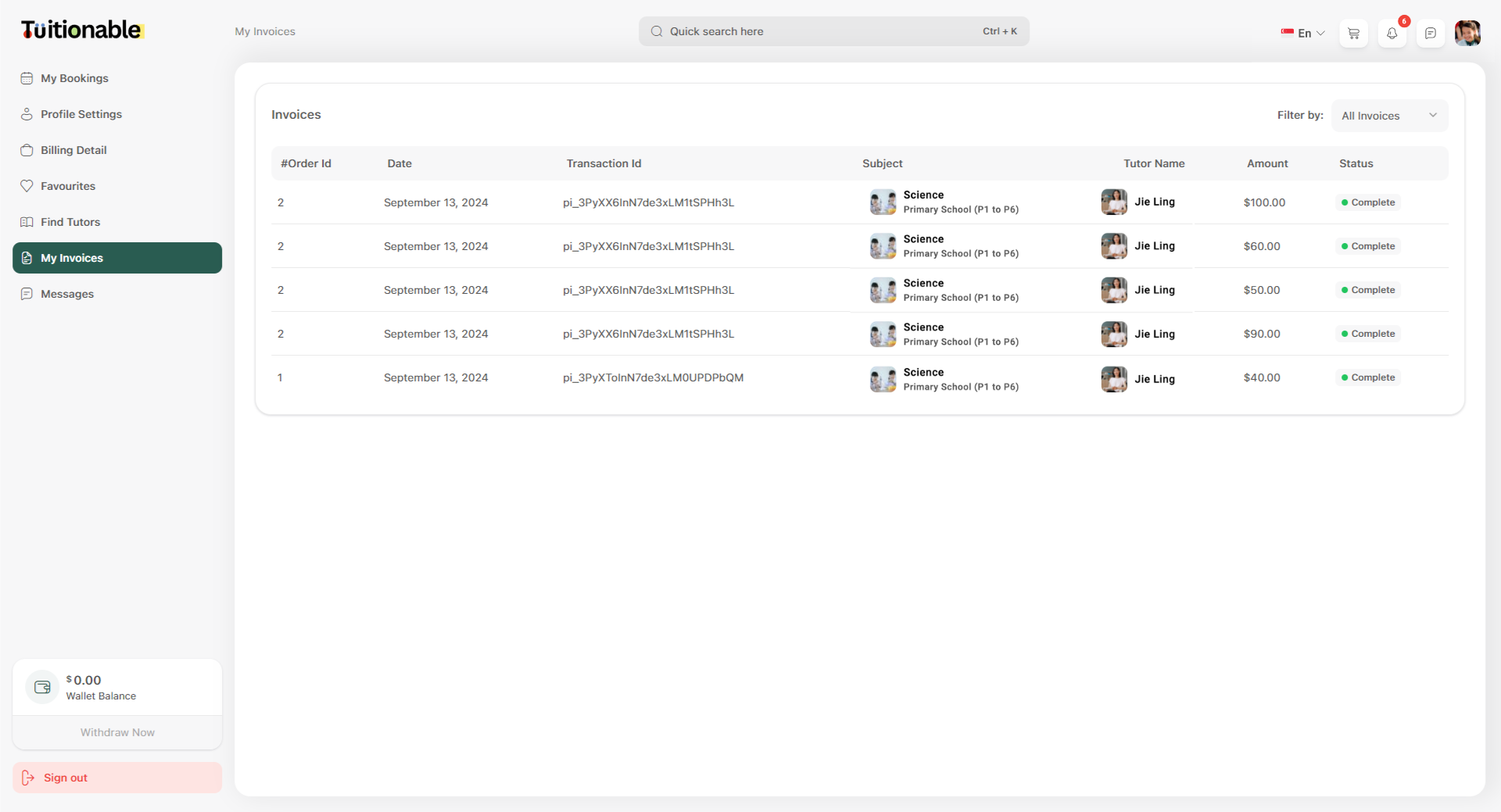Click Jie Ling avatar in $40.00 row
1501x812 pixels.
click(1114, 379)
